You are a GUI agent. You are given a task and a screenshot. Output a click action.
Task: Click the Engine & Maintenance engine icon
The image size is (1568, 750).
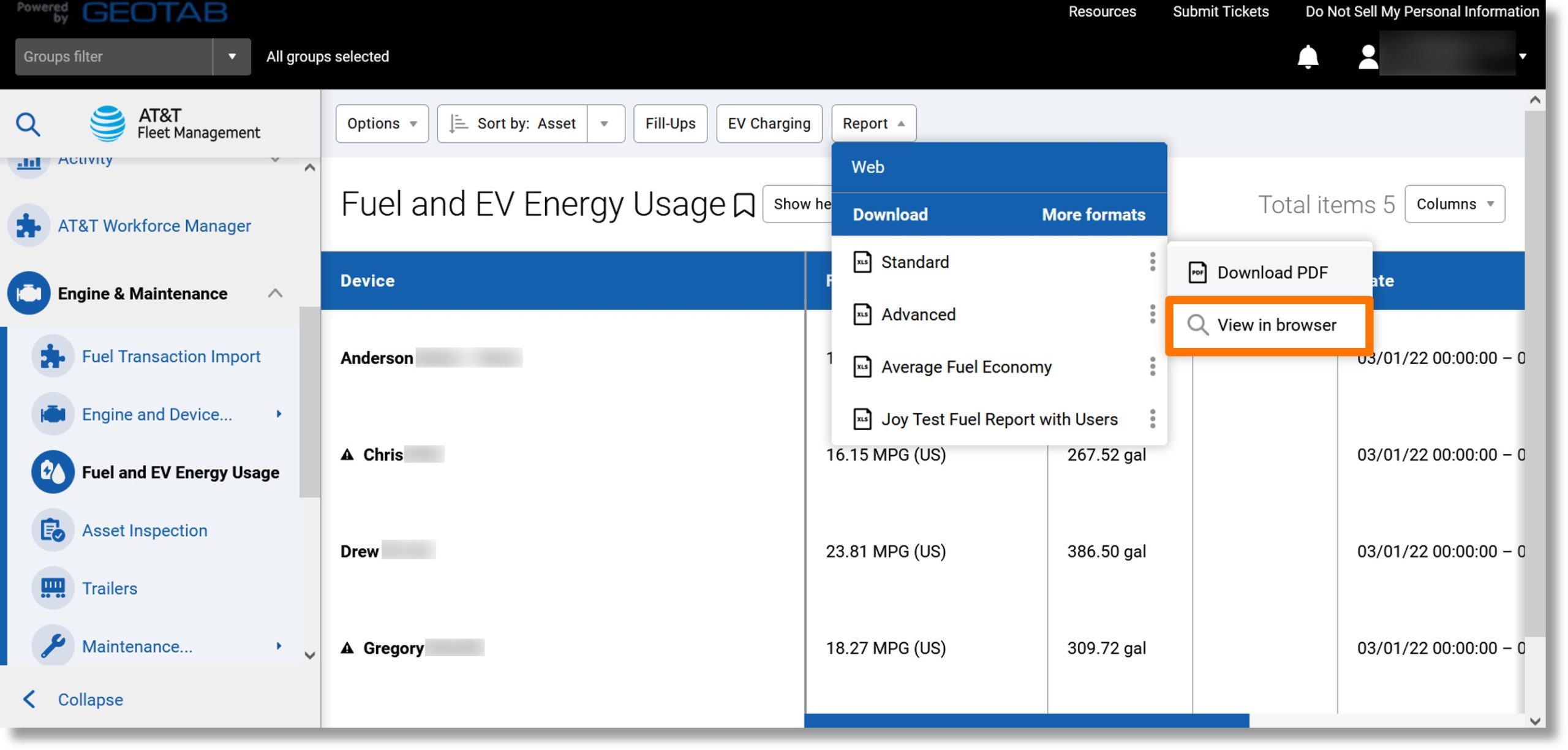[28, 294]
